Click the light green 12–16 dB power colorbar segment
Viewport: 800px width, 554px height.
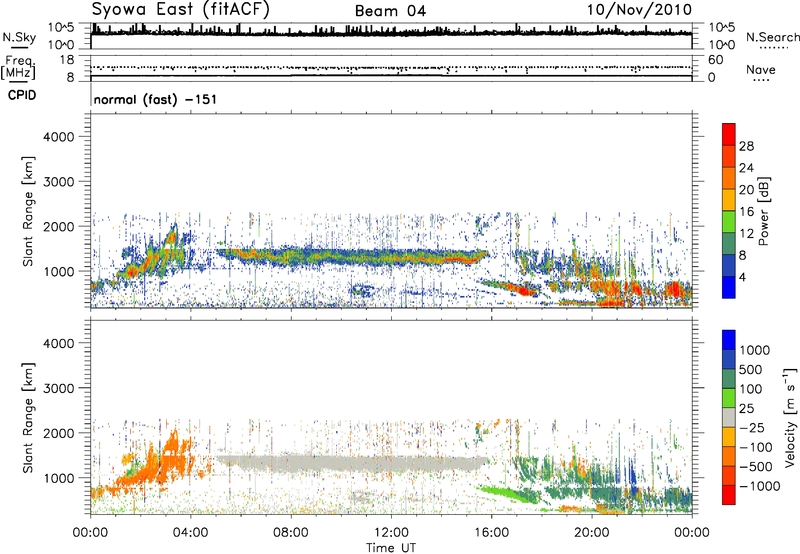(729, 222)
